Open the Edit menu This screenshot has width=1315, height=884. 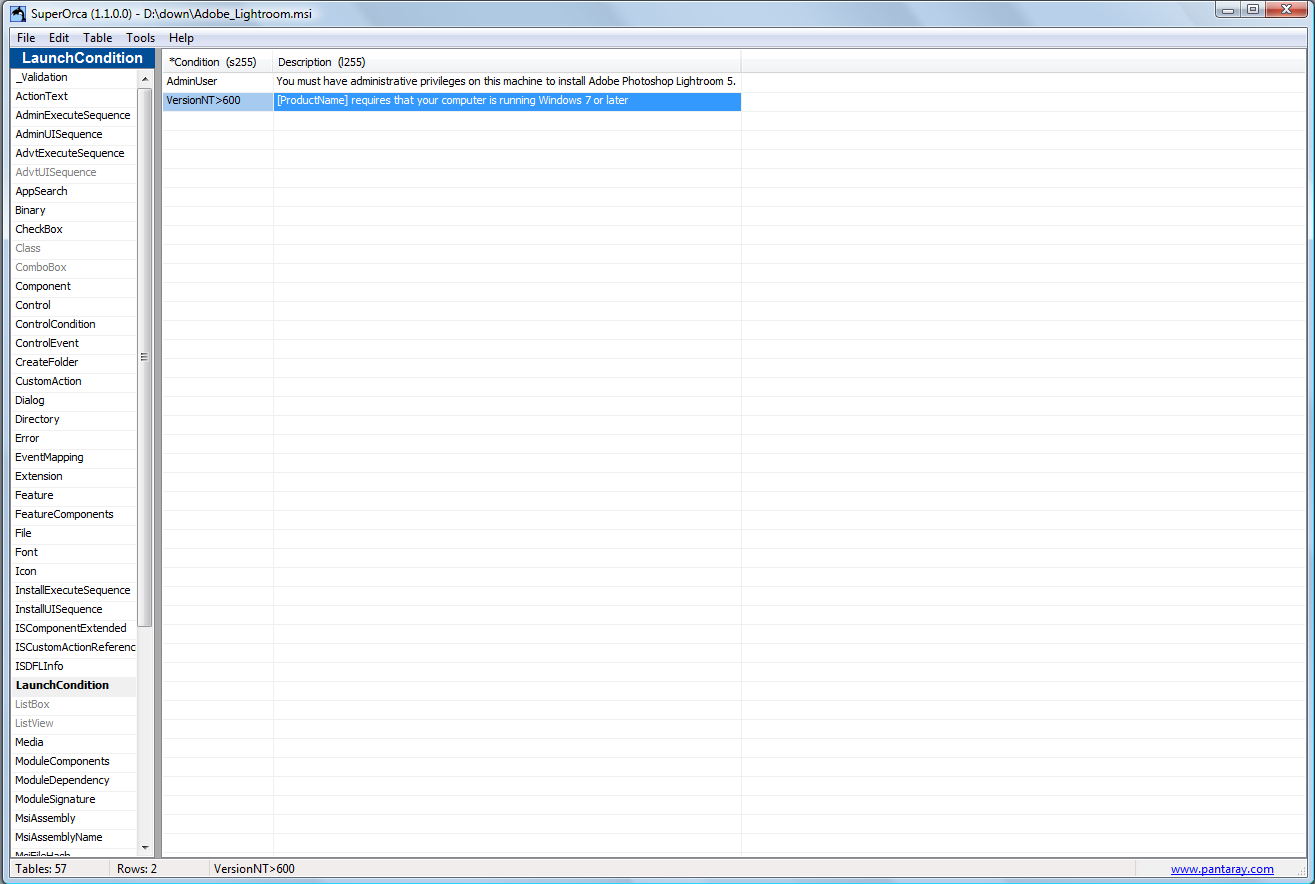pos(59,38)
